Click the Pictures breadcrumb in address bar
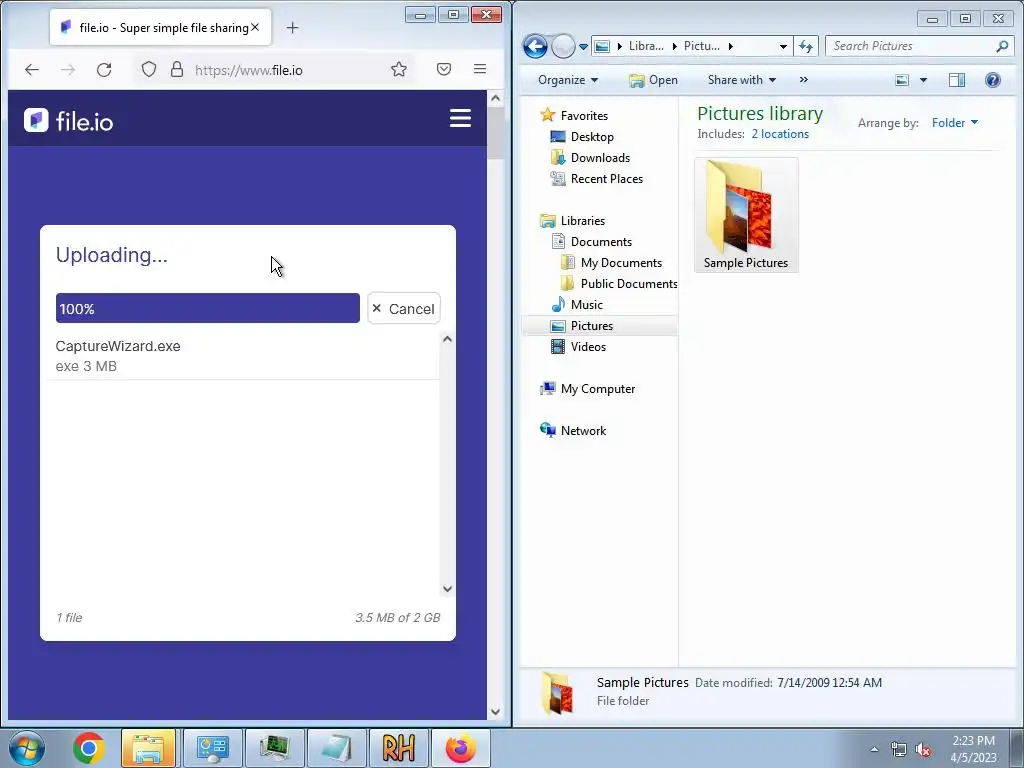1024x768 pixels. point(701,46)
